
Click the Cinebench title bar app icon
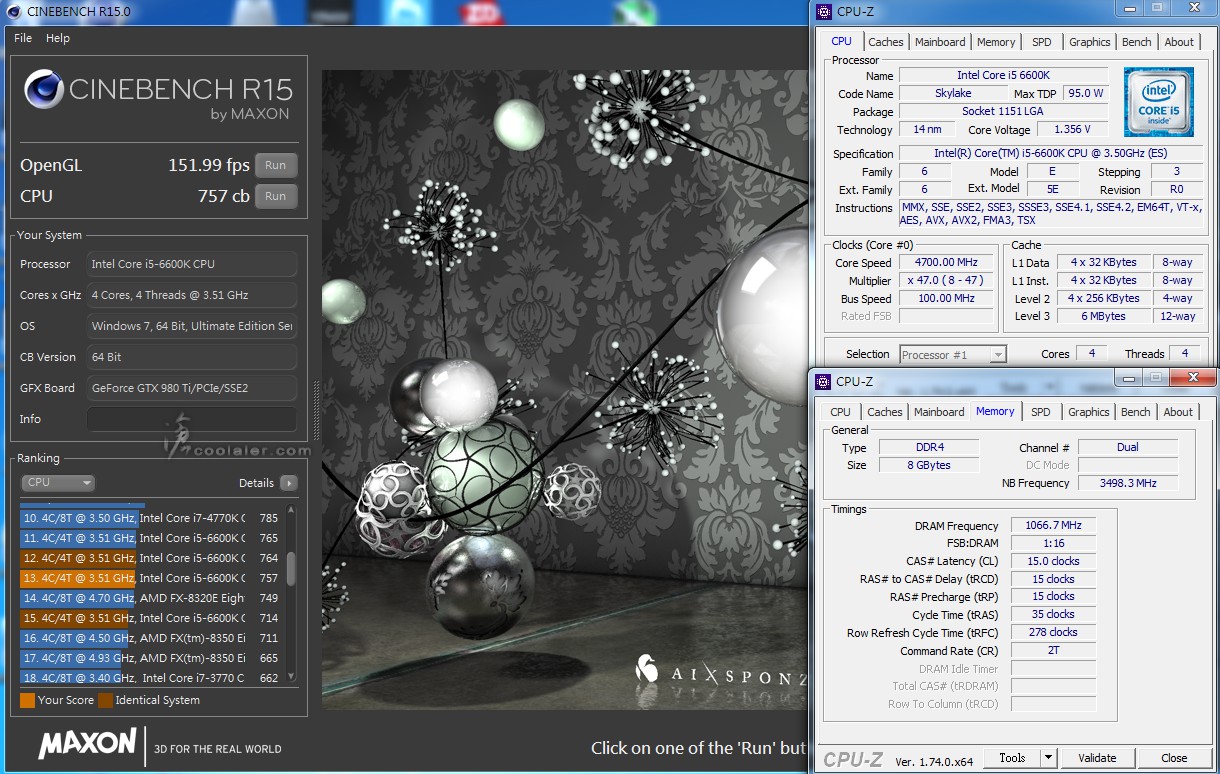[13, 11]
